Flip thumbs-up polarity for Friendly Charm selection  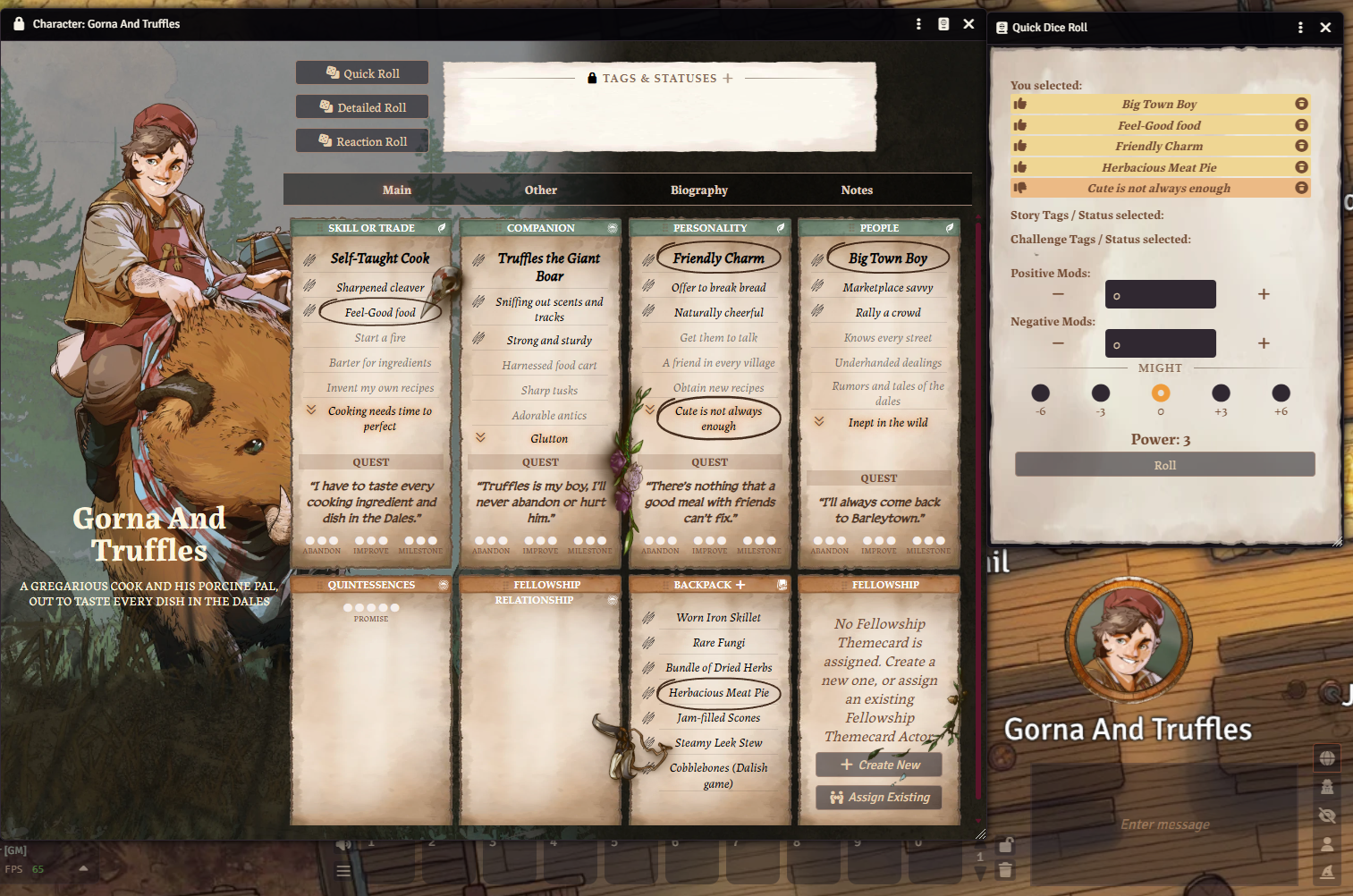tap(1020, 146)
